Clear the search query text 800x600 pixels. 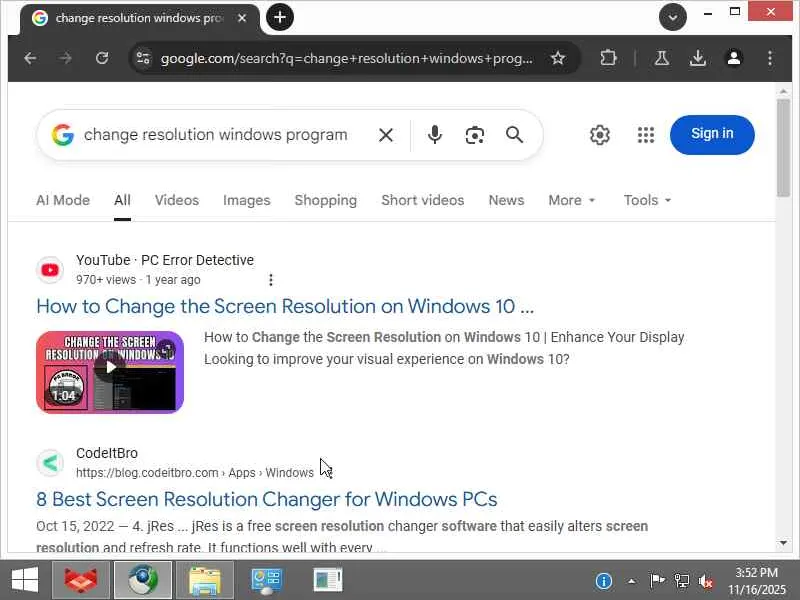point(386,135)
